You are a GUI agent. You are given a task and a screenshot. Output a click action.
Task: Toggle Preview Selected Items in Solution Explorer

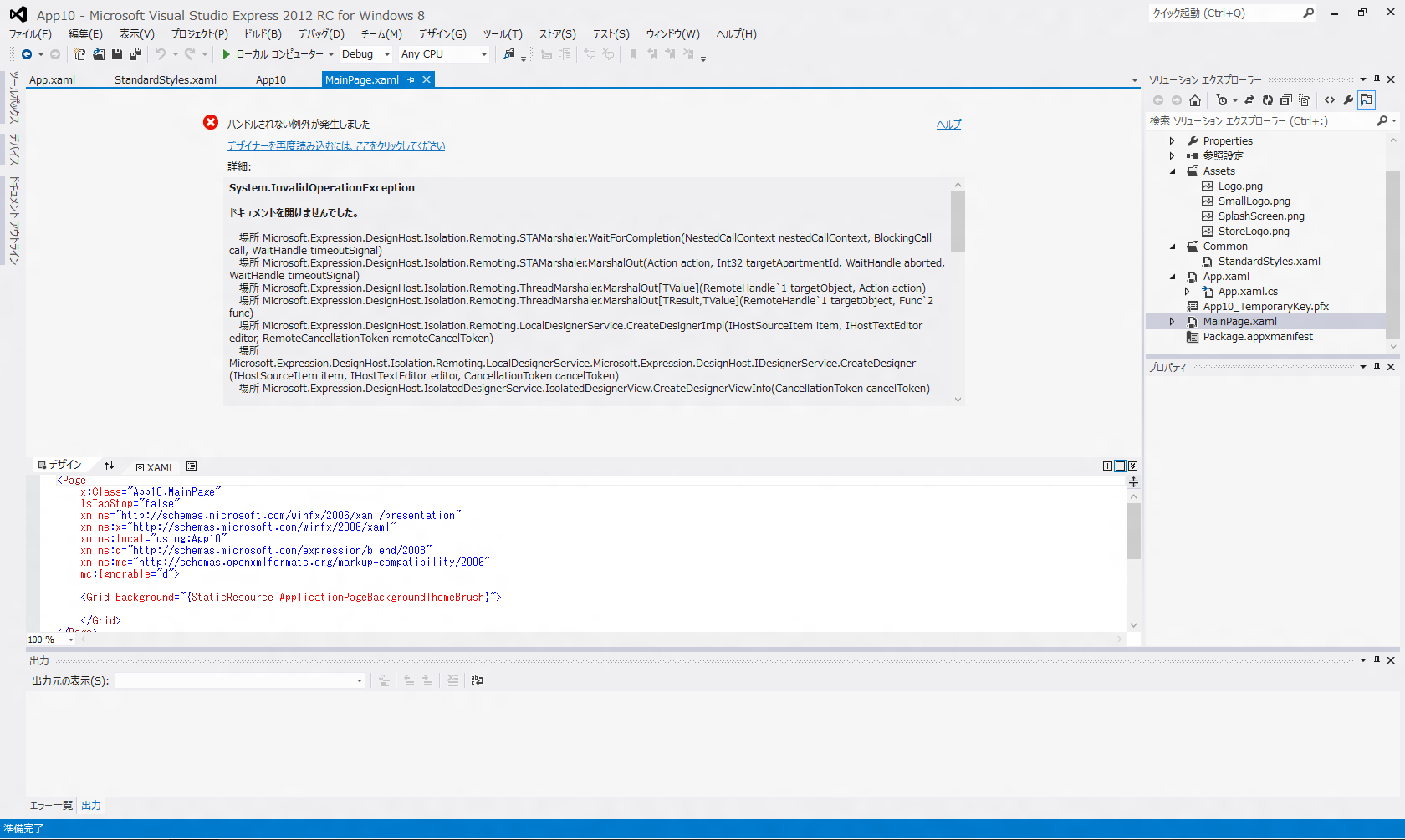coord(1367,100)
